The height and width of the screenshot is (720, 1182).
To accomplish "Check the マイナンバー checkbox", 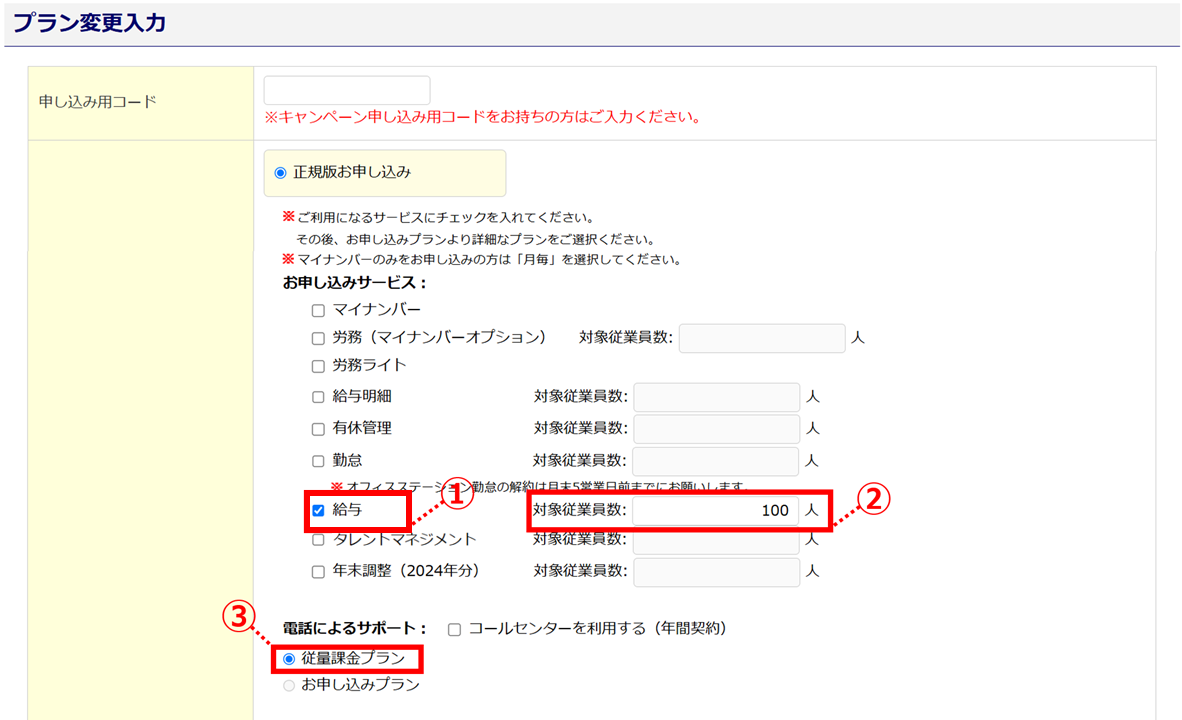I will (x=318, y=311).
